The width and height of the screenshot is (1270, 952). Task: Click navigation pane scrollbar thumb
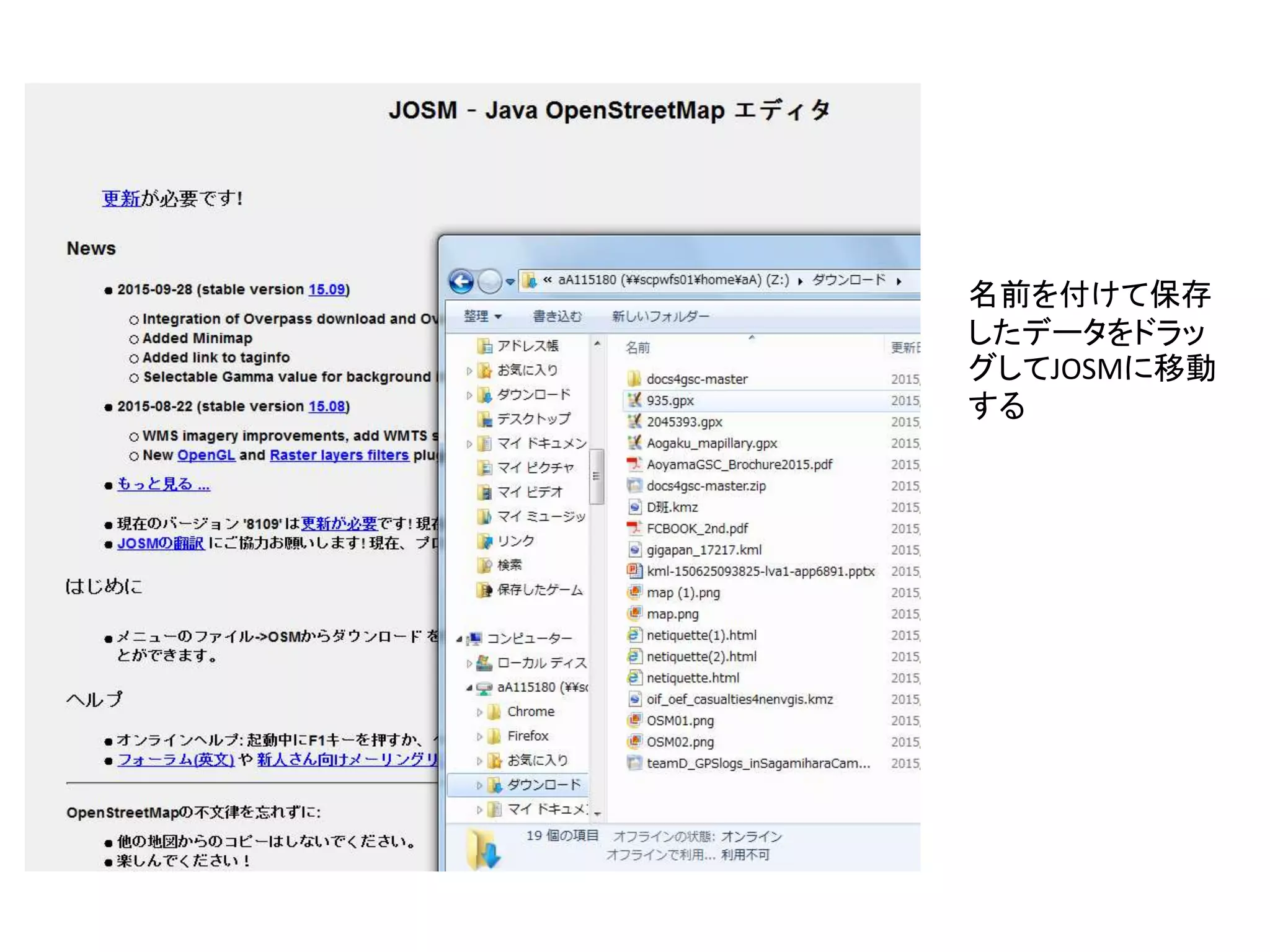[x=597, y=477]
